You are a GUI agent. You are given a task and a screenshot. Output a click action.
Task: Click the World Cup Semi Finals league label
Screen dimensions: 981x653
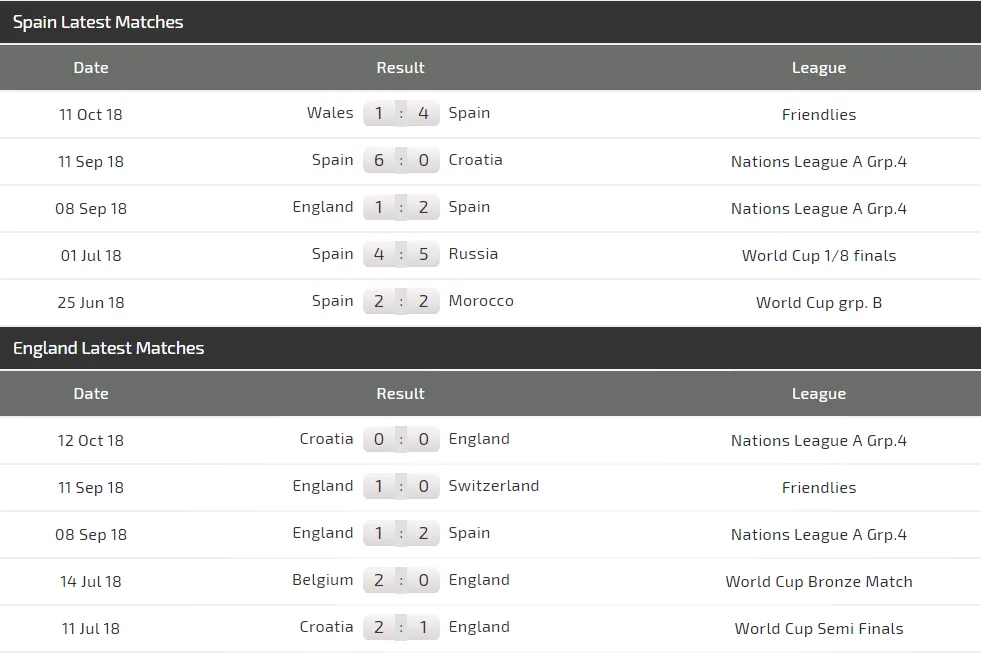pos(819,629)
